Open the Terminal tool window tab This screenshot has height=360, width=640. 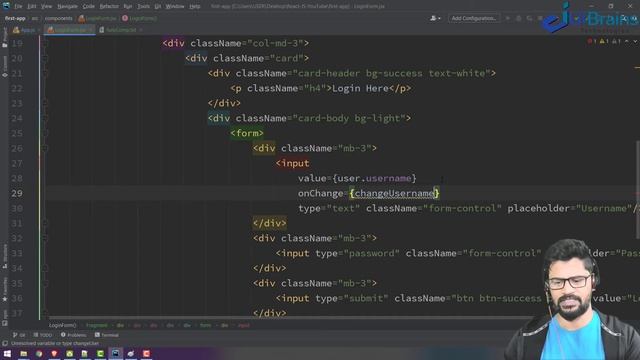[107, 335]
